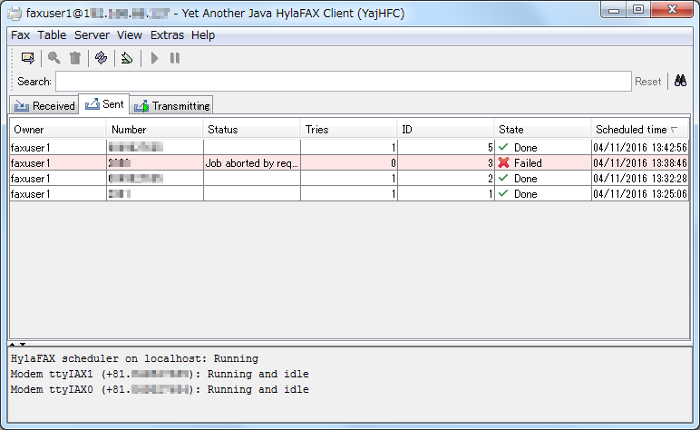Click the Reset search button
The image size is (700, 430).
648,81
